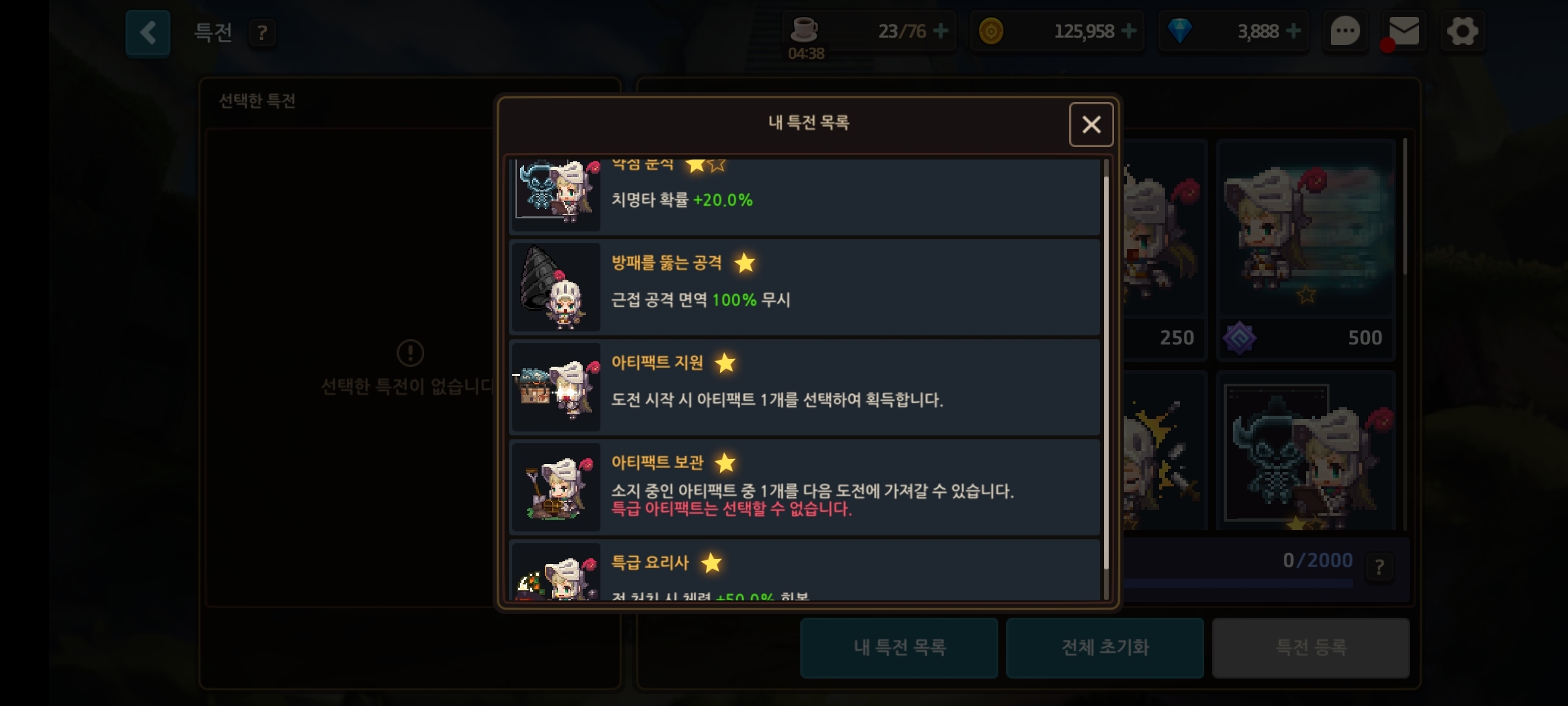This screenshot has height=706, width=1568.
Task: Add gold with plus next to 125,958
Action: [1129, 31]
